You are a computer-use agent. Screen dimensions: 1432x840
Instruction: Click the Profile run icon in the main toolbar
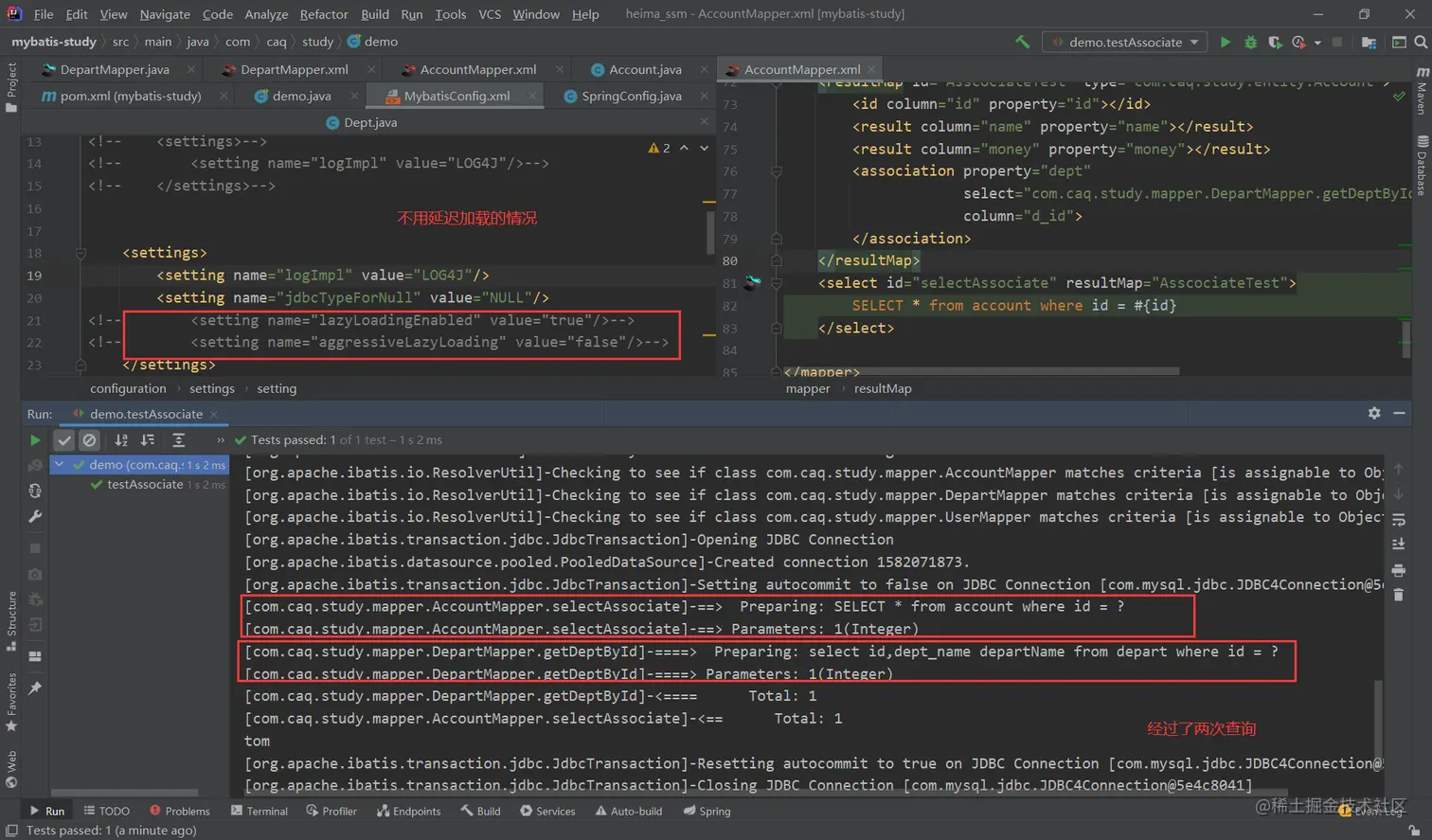[1298, 42]
